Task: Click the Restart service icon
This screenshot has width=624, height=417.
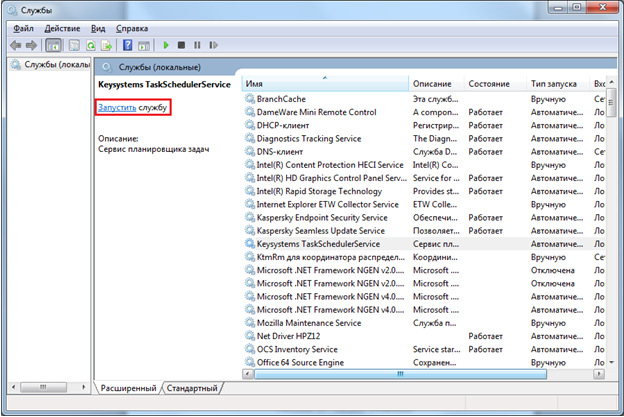Action: coord(213,45)
